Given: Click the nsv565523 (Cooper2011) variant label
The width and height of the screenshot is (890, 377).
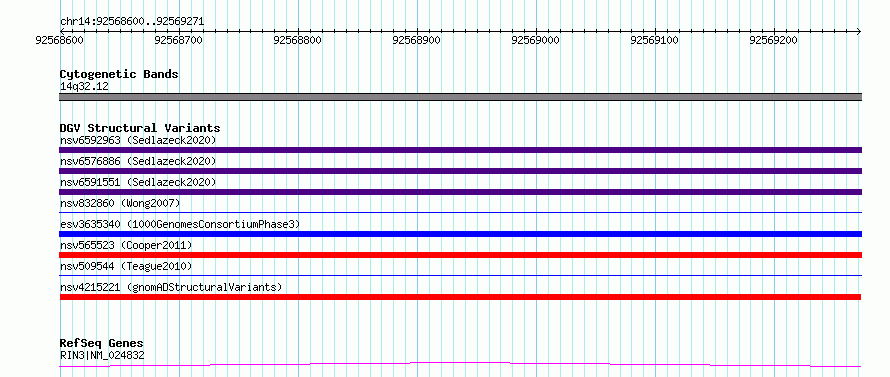Looking at the screenshot, I should 126,245.
